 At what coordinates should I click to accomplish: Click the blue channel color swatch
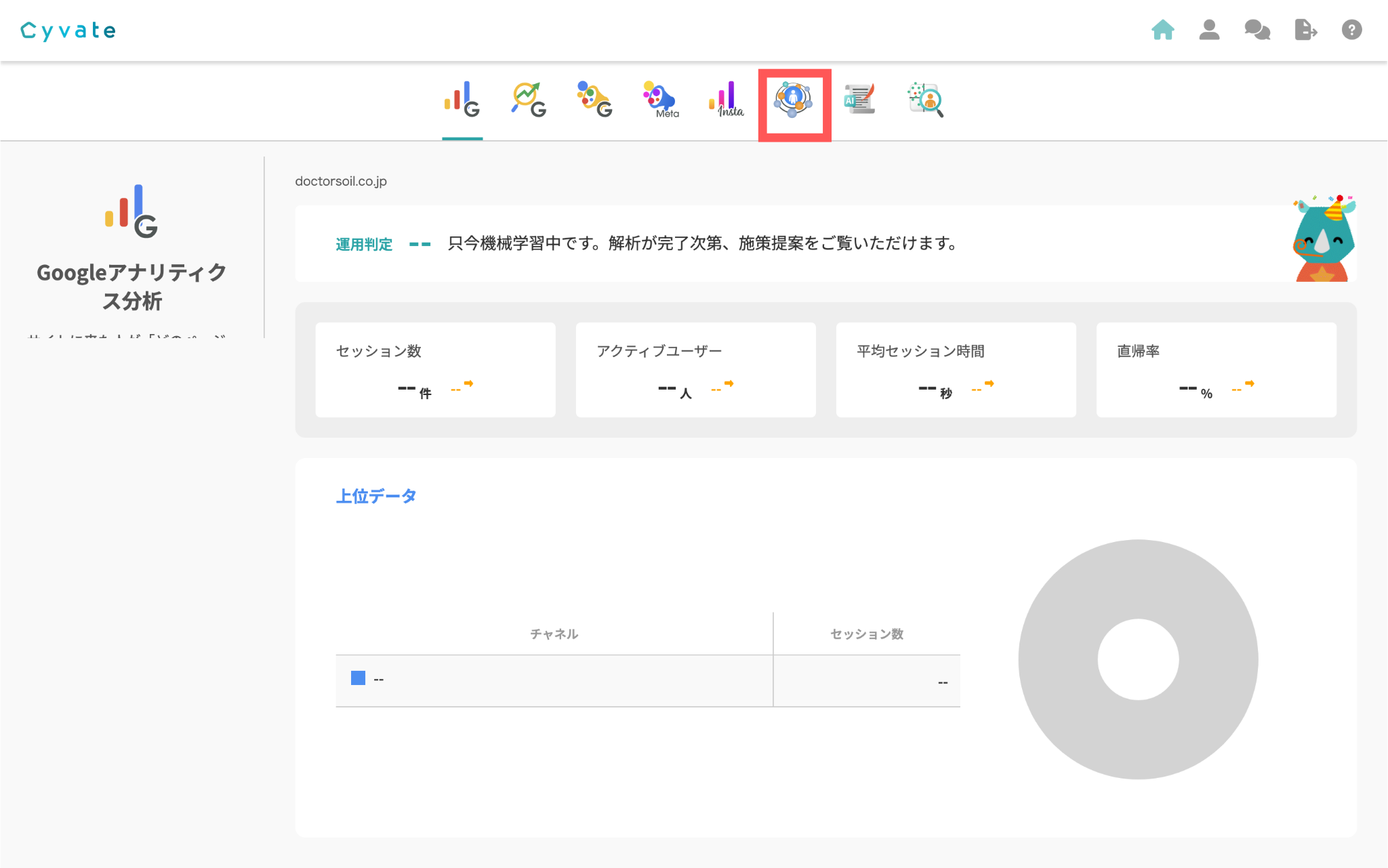pyautogui.click(x=358, y=678)
